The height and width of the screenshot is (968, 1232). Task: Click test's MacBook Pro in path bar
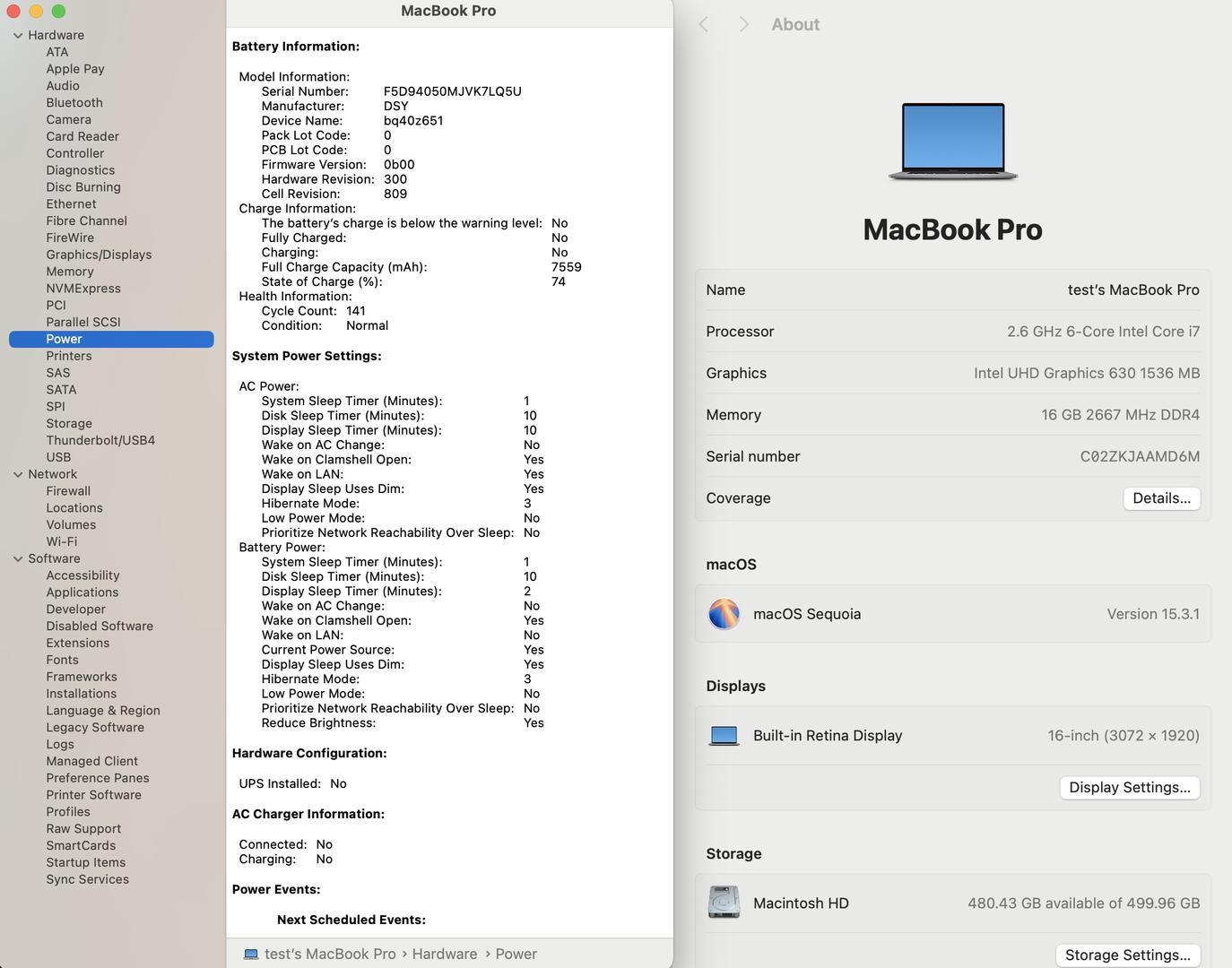(x=330, y=955)
